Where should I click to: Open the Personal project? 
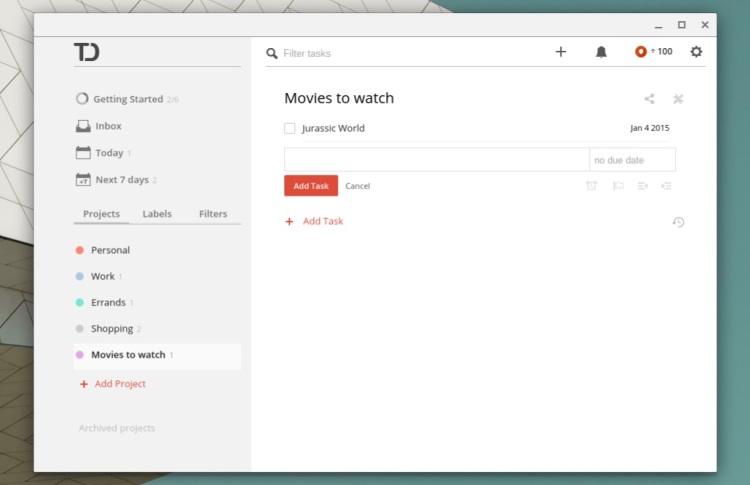click(110, 250)
